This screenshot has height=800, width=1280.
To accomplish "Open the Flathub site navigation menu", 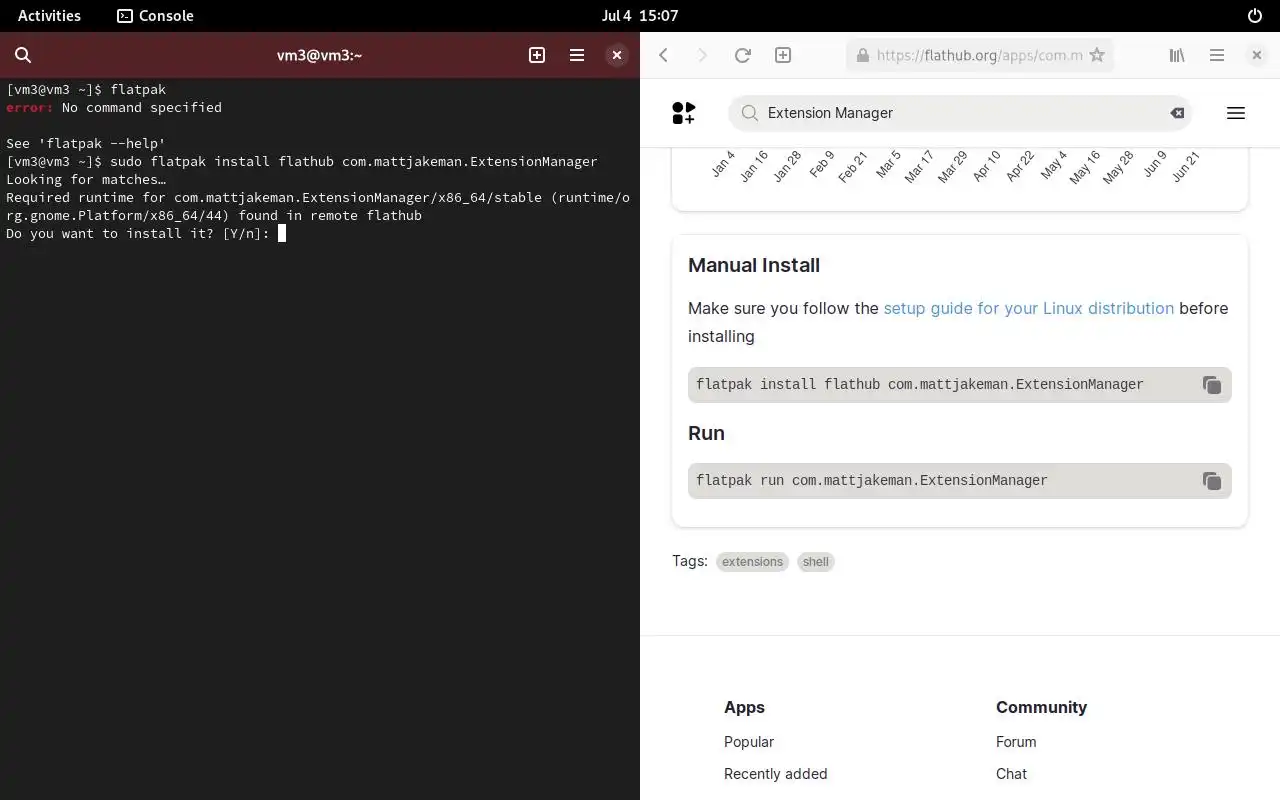I will point(1236,113).
